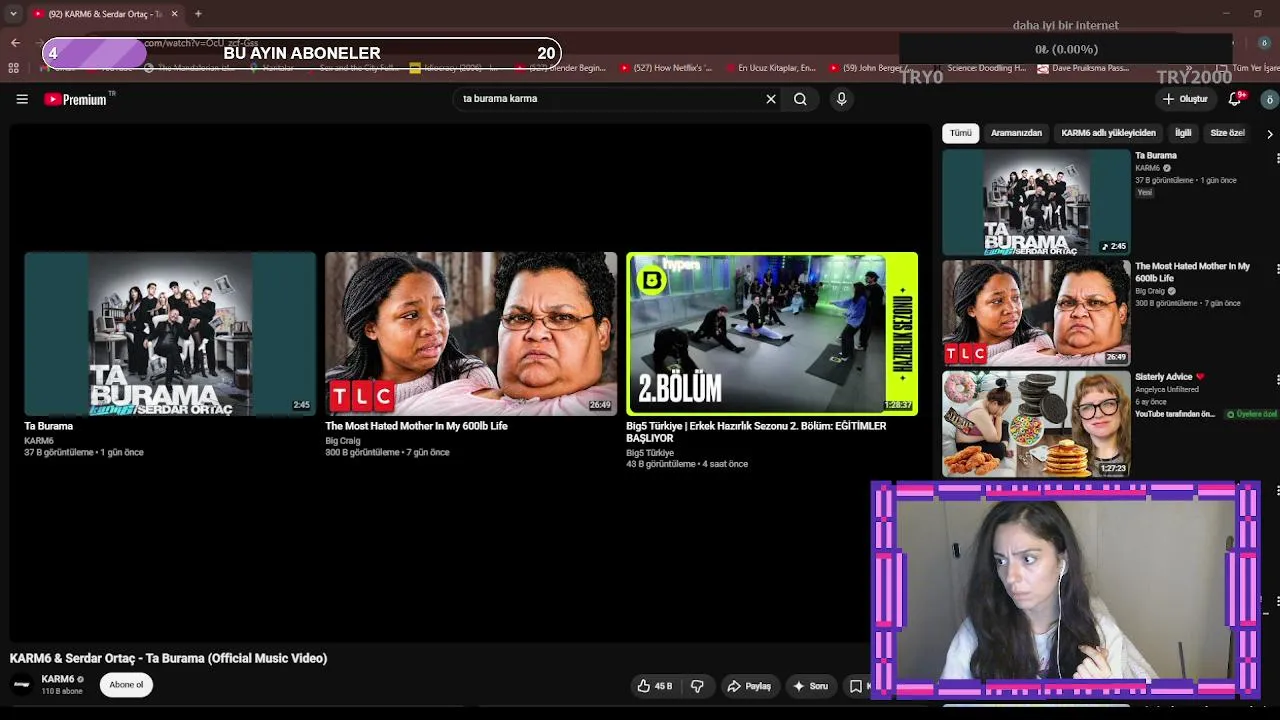Screen dimensions: 1280x720
Task: Open the 'How Netflix's' bookmark
Action: coord(667,68)
